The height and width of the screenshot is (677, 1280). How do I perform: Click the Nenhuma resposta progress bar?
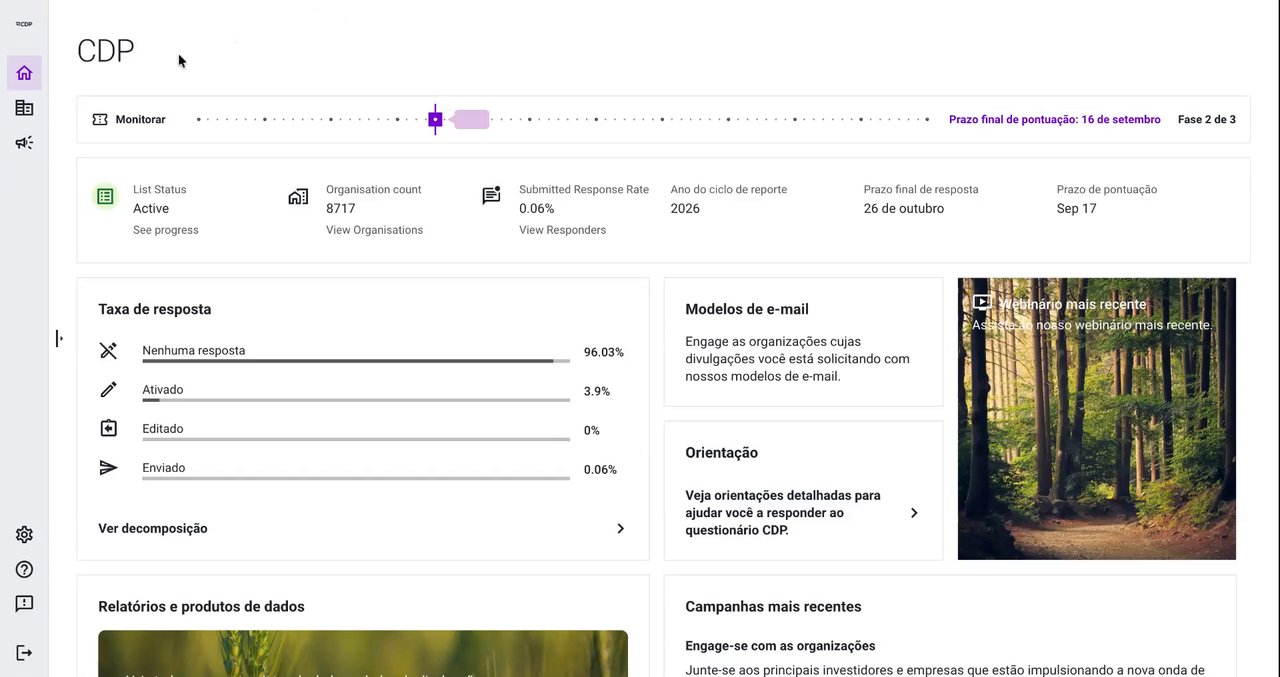tap(356, 361)
